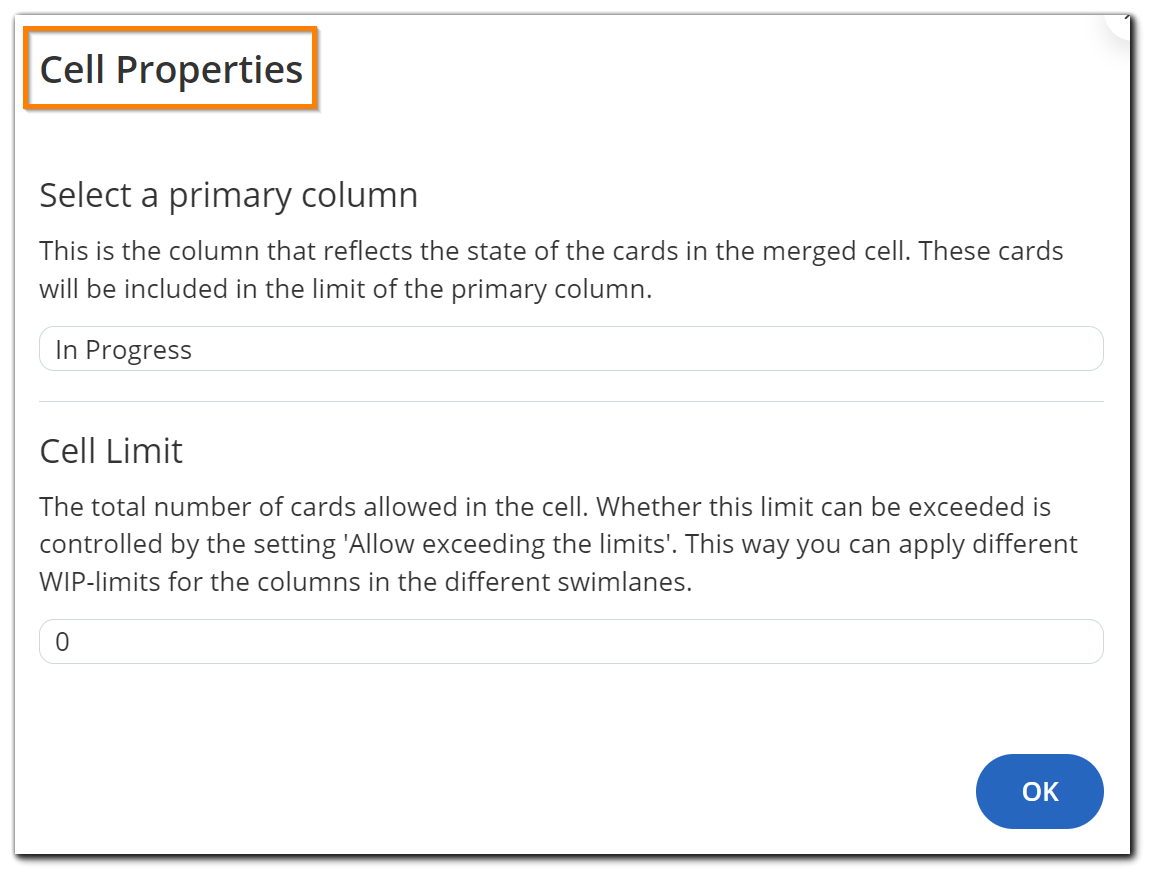Image resolution: width=1157 pixels, height=881 pixels.
Task: Click the Cell Limit section heading
Action: coord(110,451)
